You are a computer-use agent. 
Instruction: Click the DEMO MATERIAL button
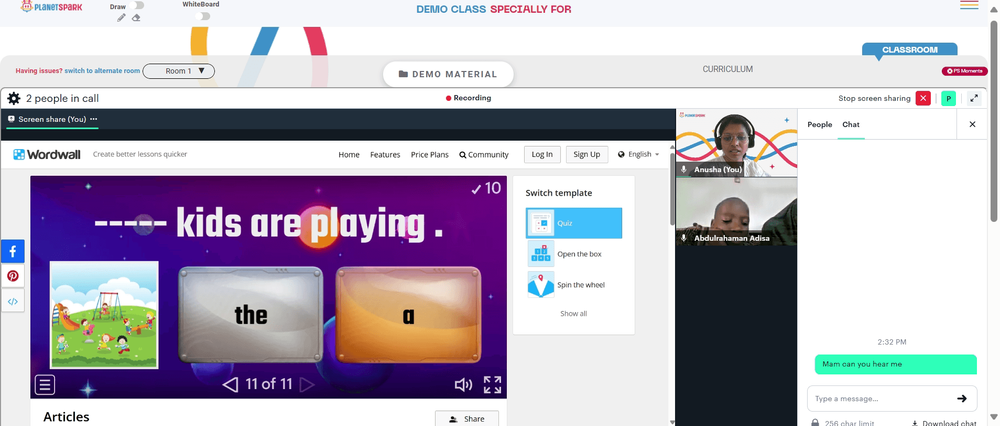(448, 74)
